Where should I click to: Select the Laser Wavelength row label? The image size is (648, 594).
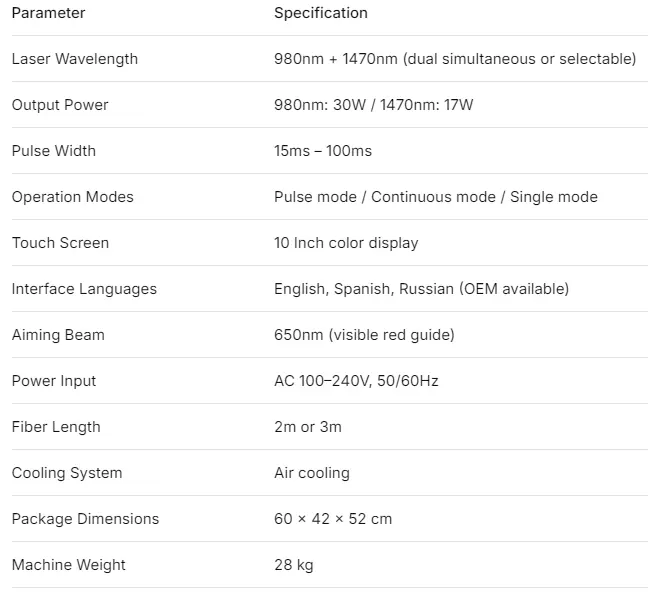[x=75, y=59]
